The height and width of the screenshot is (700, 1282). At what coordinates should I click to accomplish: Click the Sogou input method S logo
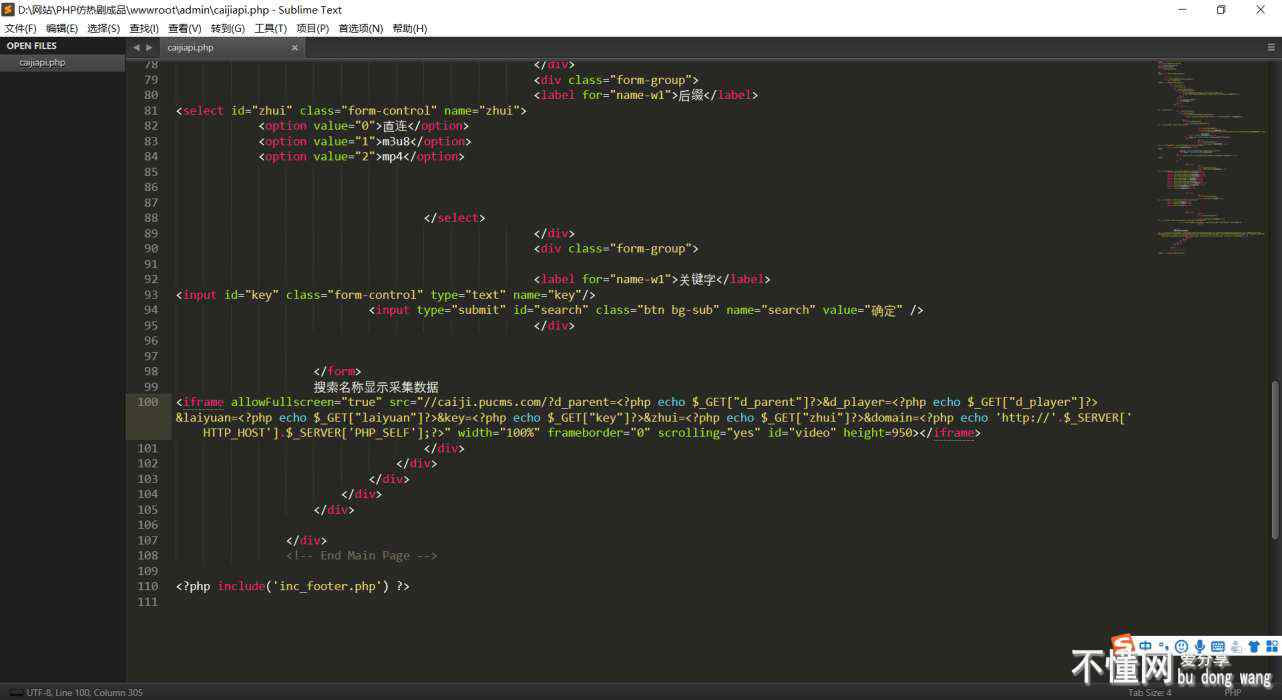(1124, 645)
